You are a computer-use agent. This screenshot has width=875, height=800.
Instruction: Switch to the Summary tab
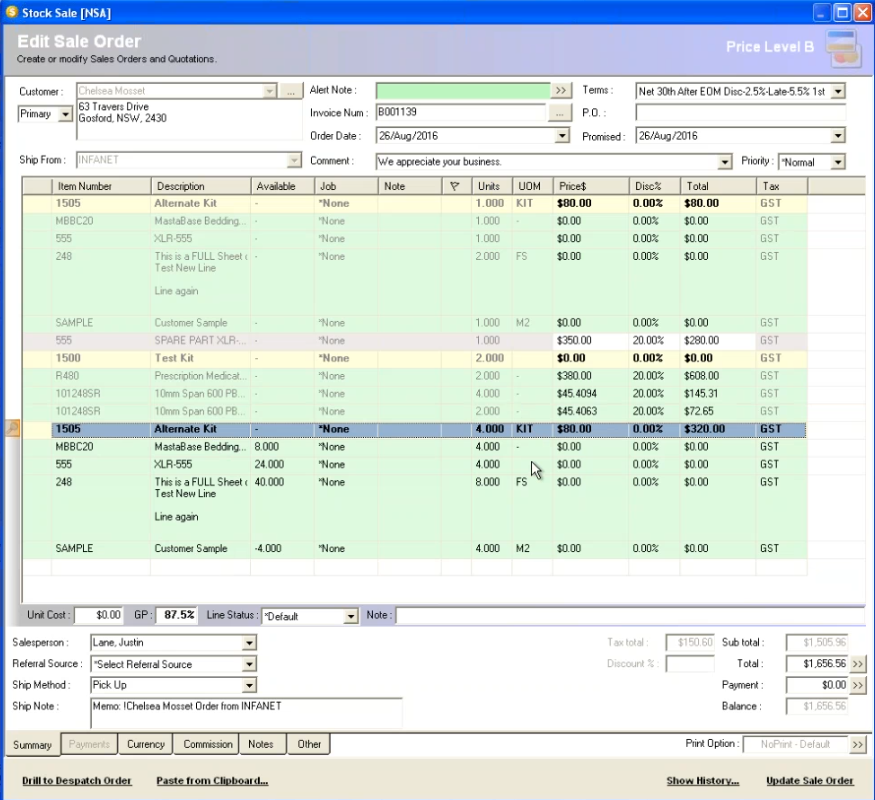[x=32, y=745]
